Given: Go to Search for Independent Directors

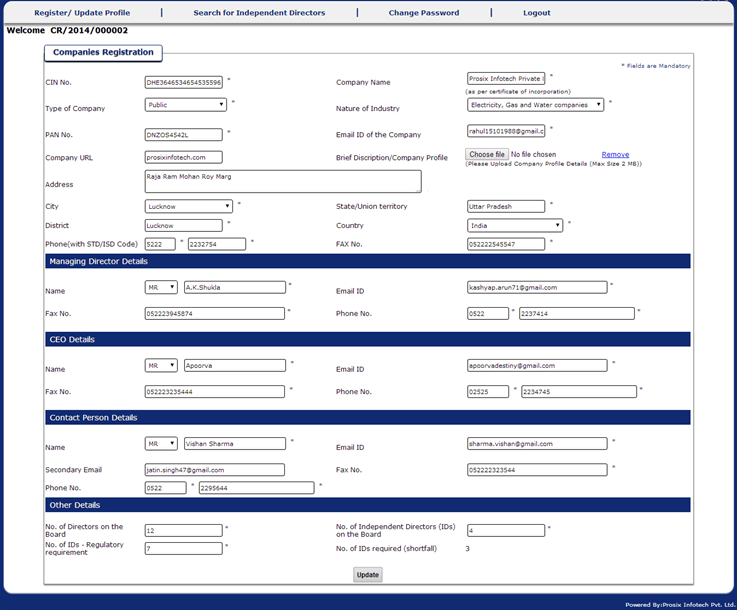Looking at the screenshot, I should [x=259, y=13].
